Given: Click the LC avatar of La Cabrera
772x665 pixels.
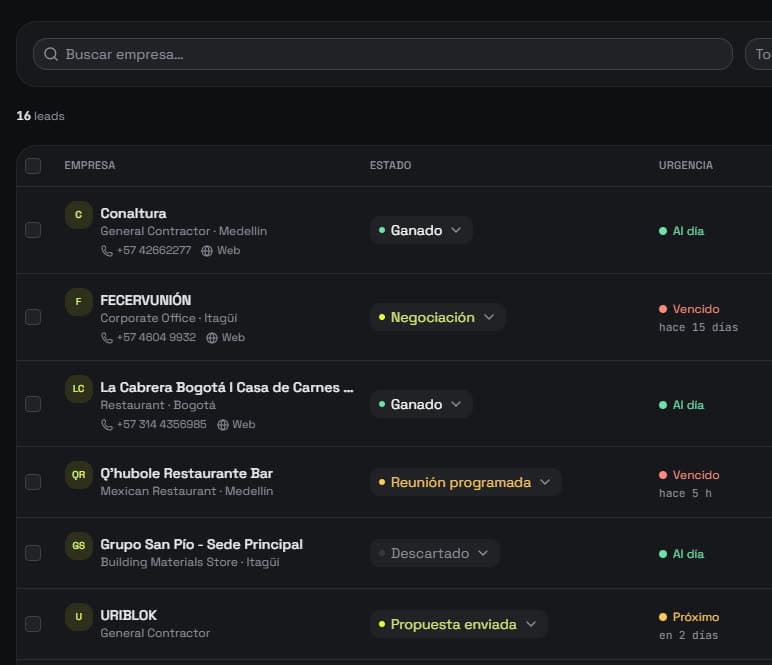Looking at the screenshot, I should pos(79,389).
